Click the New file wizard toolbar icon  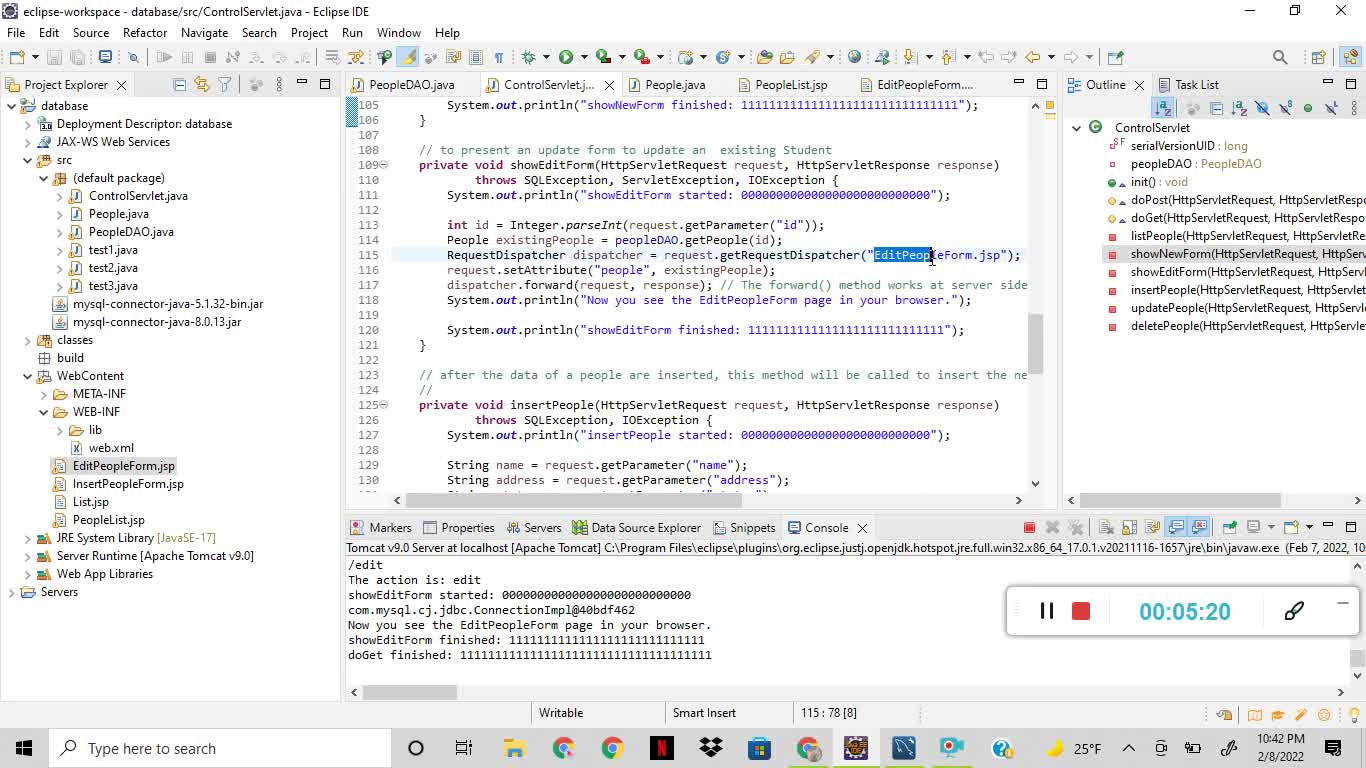17,57
